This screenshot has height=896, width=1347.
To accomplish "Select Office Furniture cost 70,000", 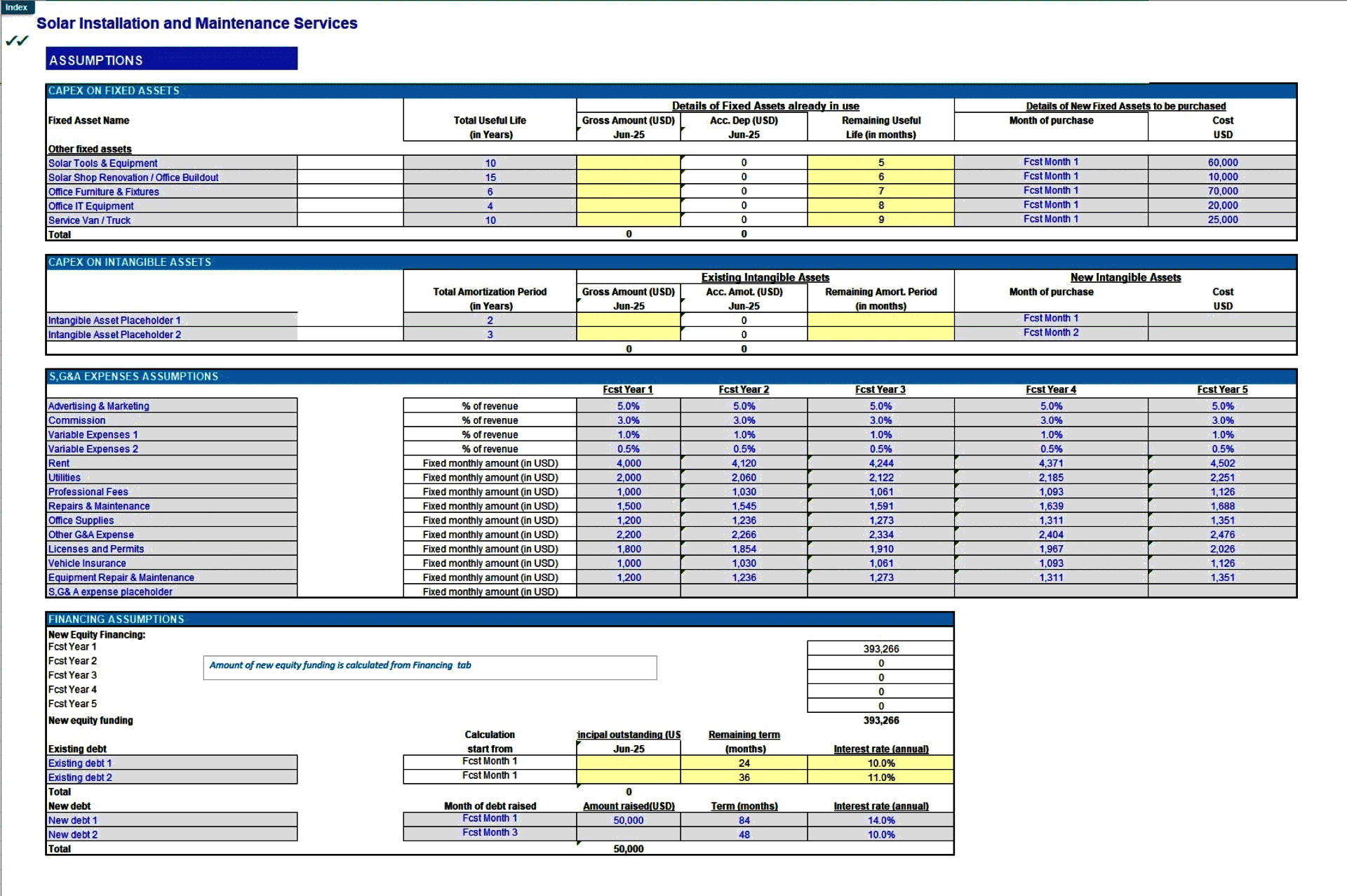I will tap(1222, 192).
